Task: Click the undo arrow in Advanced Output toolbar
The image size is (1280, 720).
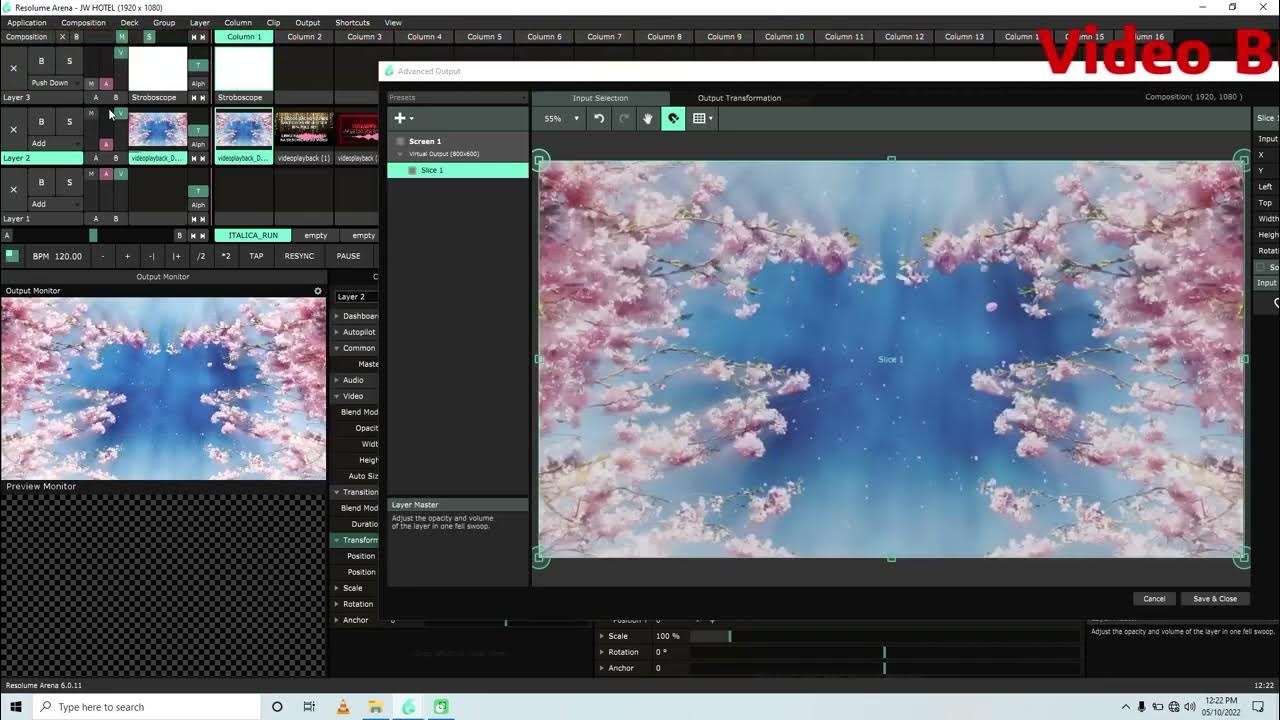Action: [x=599, y=118]
